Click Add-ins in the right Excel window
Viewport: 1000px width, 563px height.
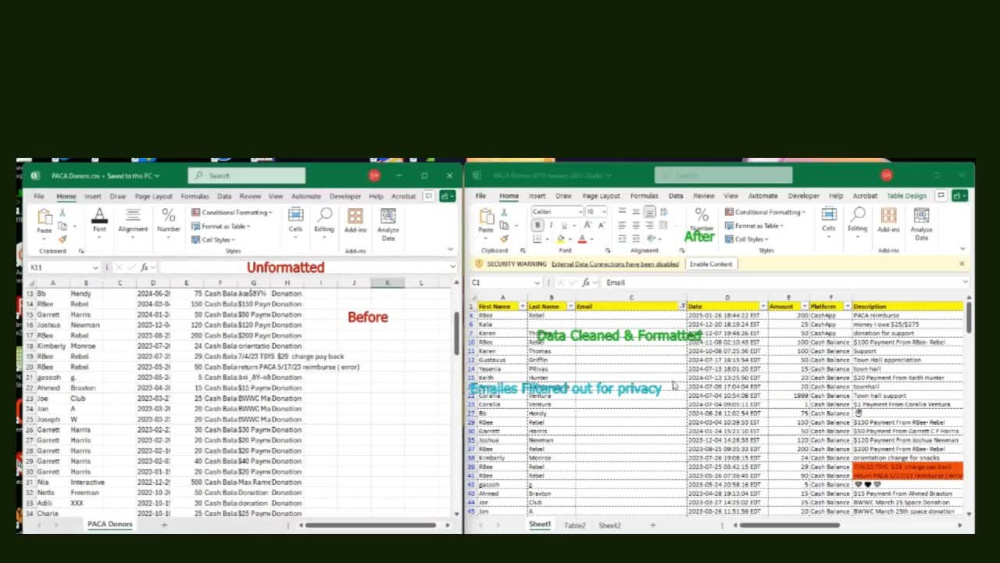888,220
